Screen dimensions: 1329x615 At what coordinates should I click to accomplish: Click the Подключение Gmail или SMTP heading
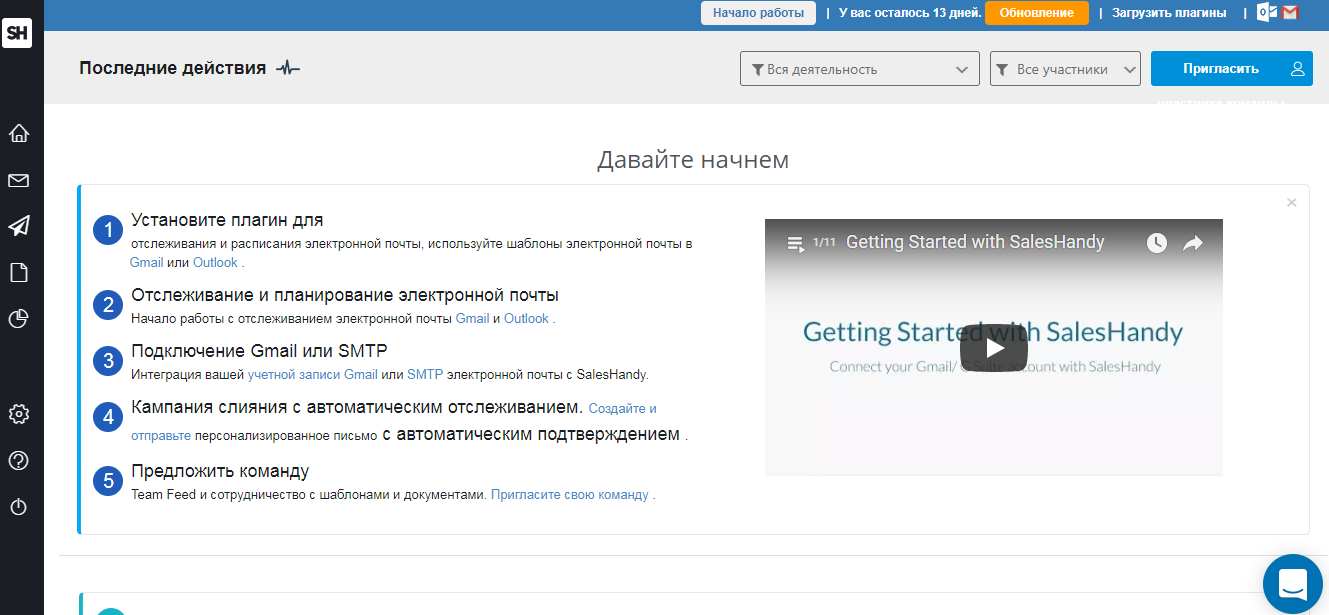click(x=259, y=351)
